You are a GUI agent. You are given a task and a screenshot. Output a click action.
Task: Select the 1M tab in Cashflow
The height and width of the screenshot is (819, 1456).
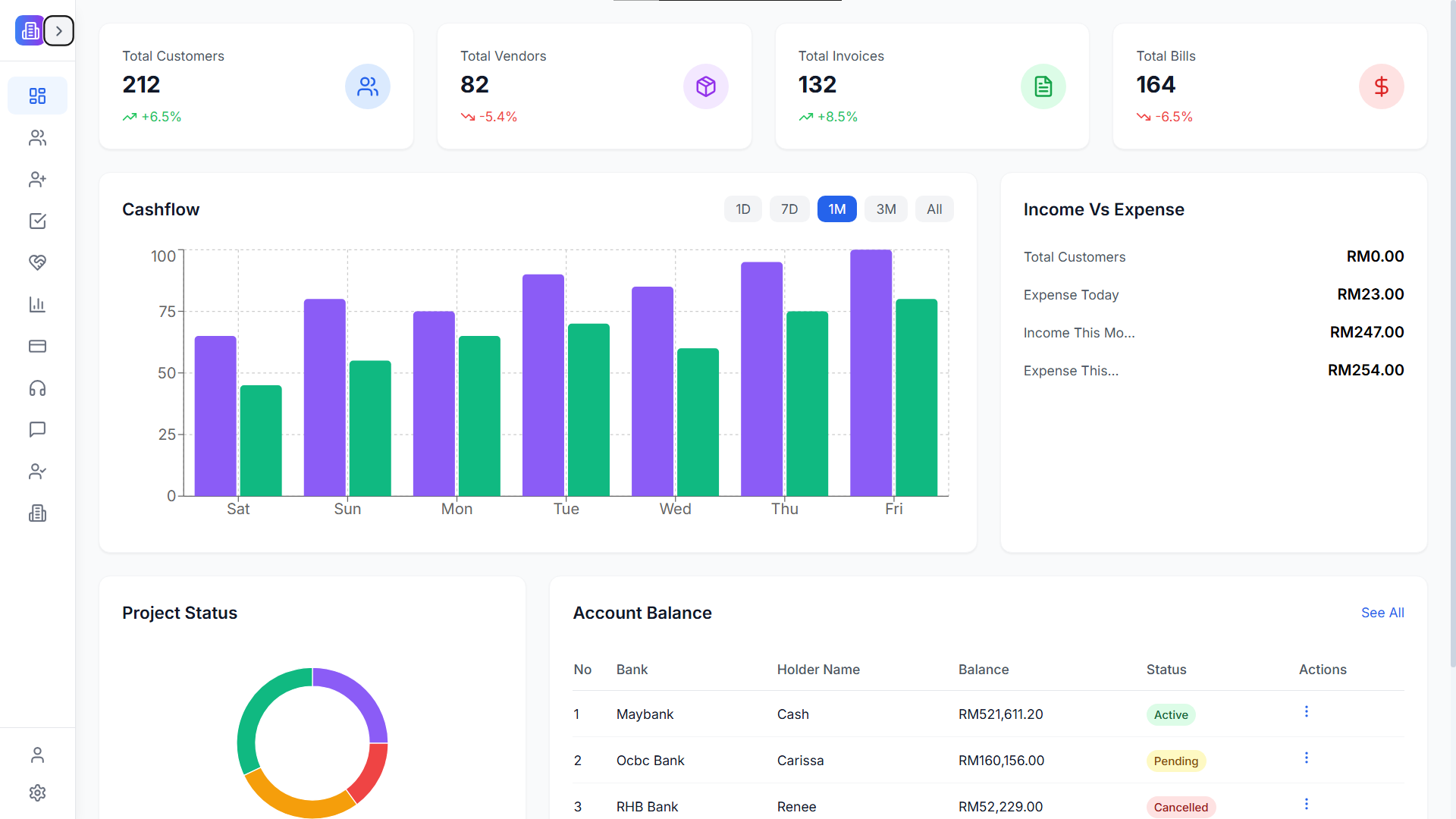(x=836, y=209)
